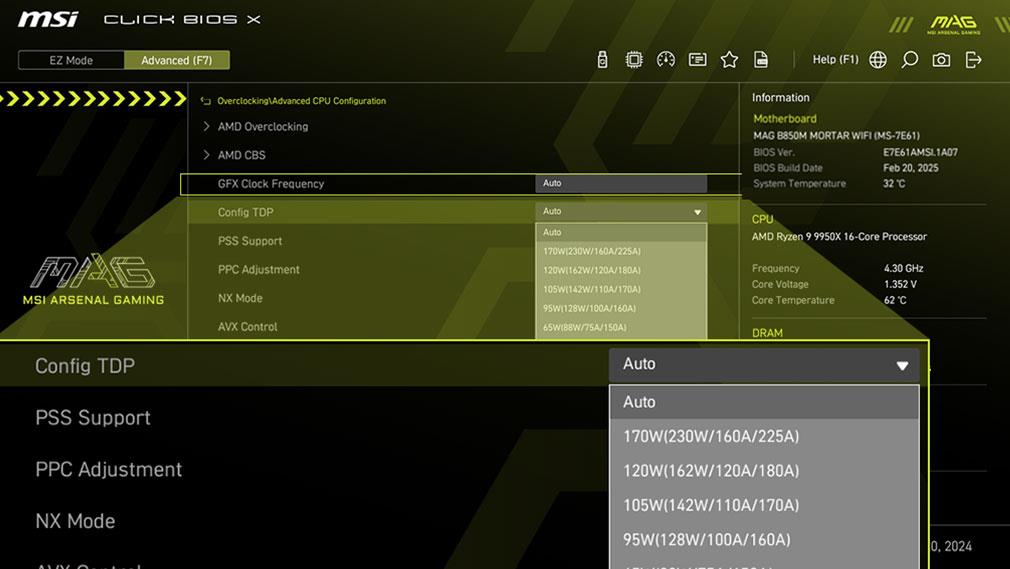The image size is (1010, 569).
Task: Click the profile card icon
Action: 697,60
